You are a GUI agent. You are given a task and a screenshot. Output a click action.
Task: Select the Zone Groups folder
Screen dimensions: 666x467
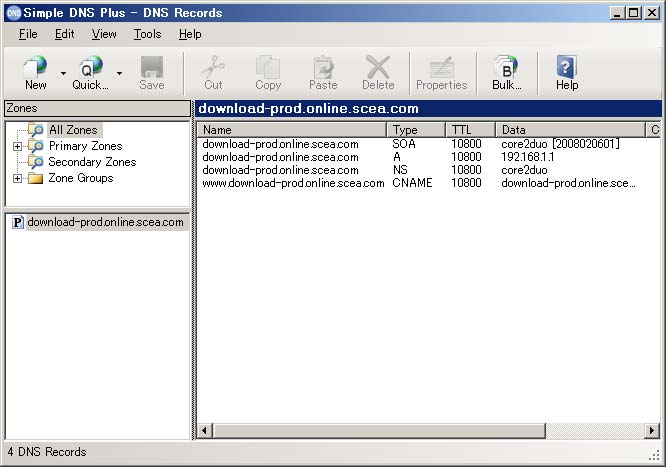click(81, 178)
